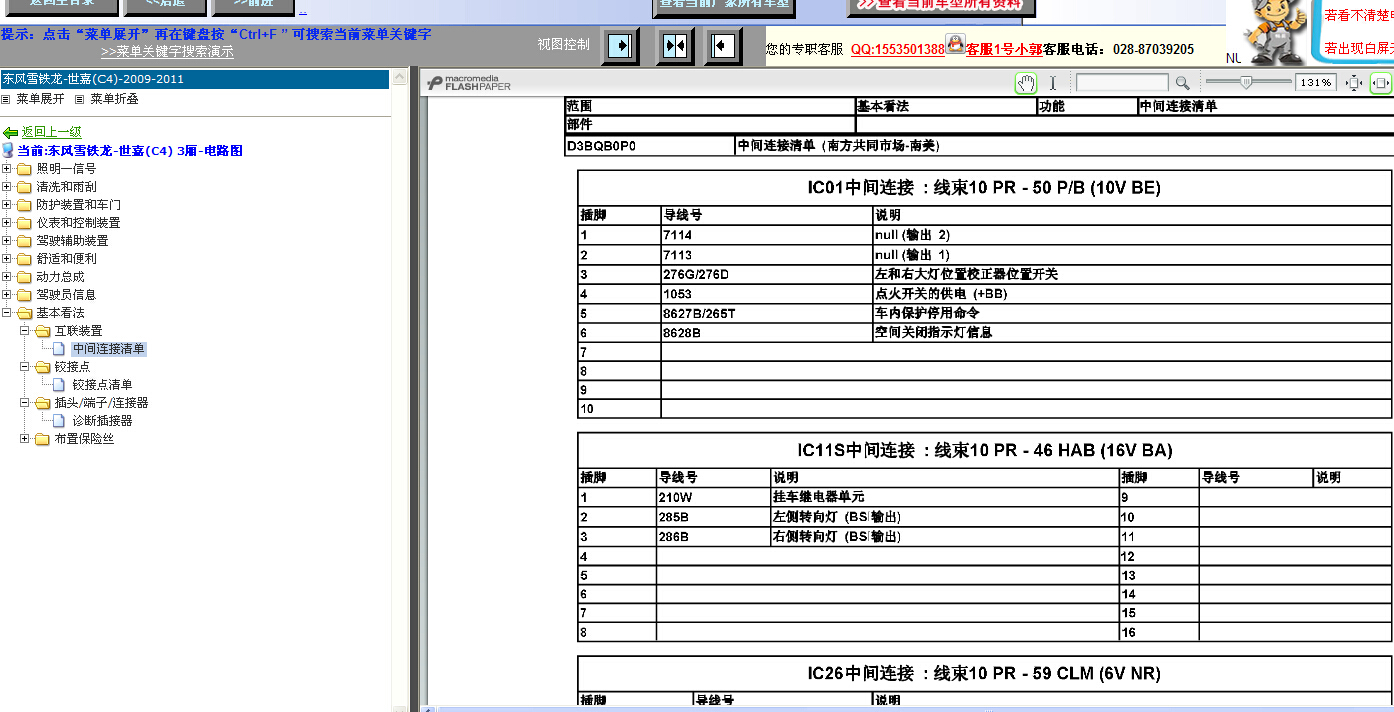
Task: Expand the 动力总成 tree node
Action: pos(7,277)
